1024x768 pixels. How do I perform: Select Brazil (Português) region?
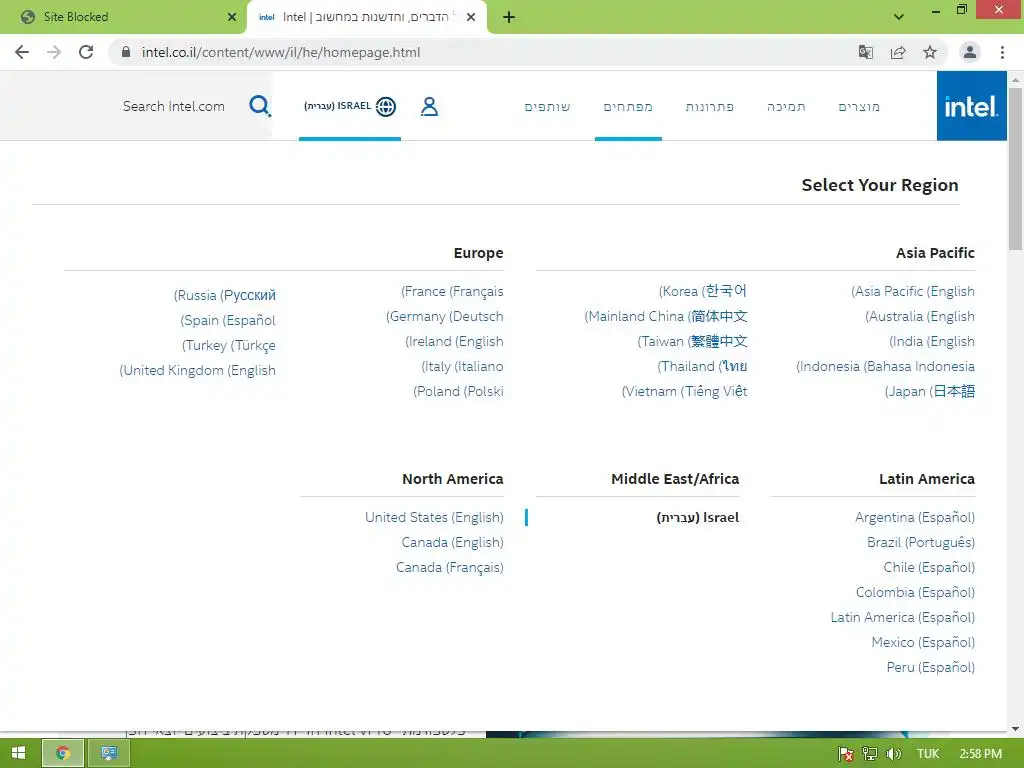(x=921, y=542)
